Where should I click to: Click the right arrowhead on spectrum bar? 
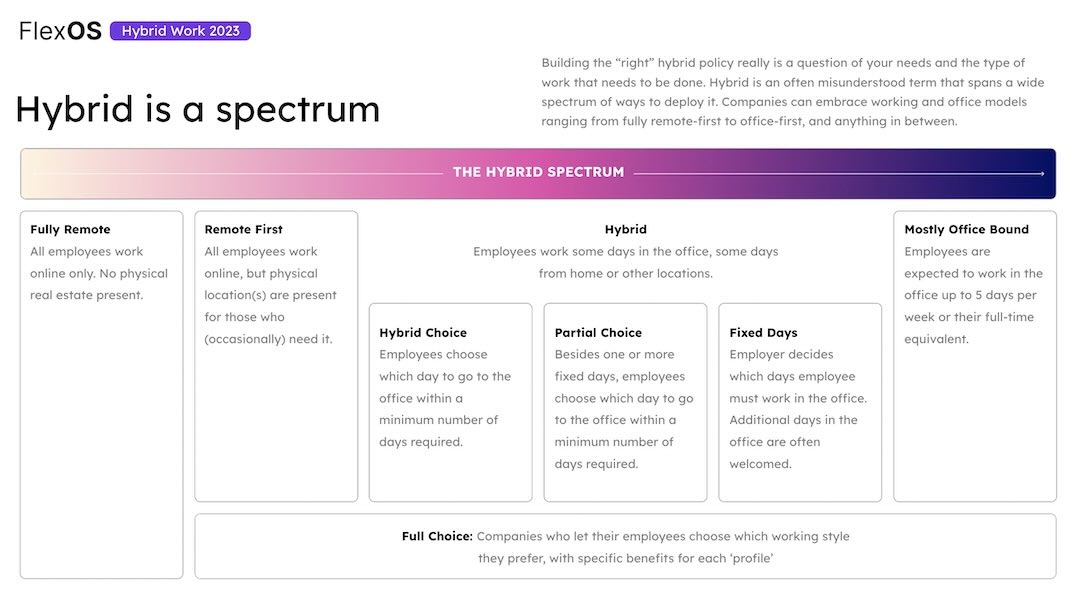(x=1041, y=173)
